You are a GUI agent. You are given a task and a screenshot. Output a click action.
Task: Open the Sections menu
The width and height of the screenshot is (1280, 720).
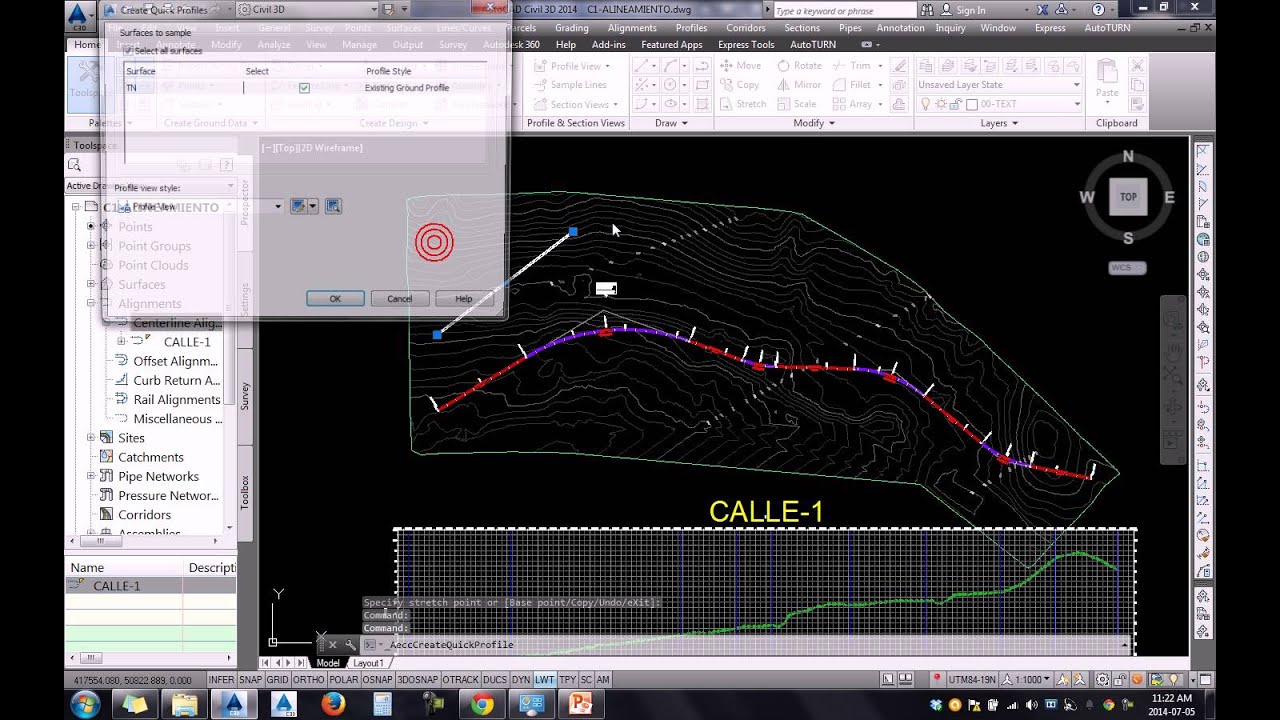pyautogui.click(x=802, y=28)
